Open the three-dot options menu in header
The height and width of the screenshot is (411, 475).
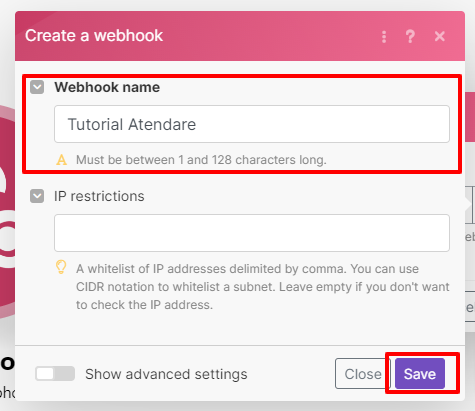click(x=384, y=36)
